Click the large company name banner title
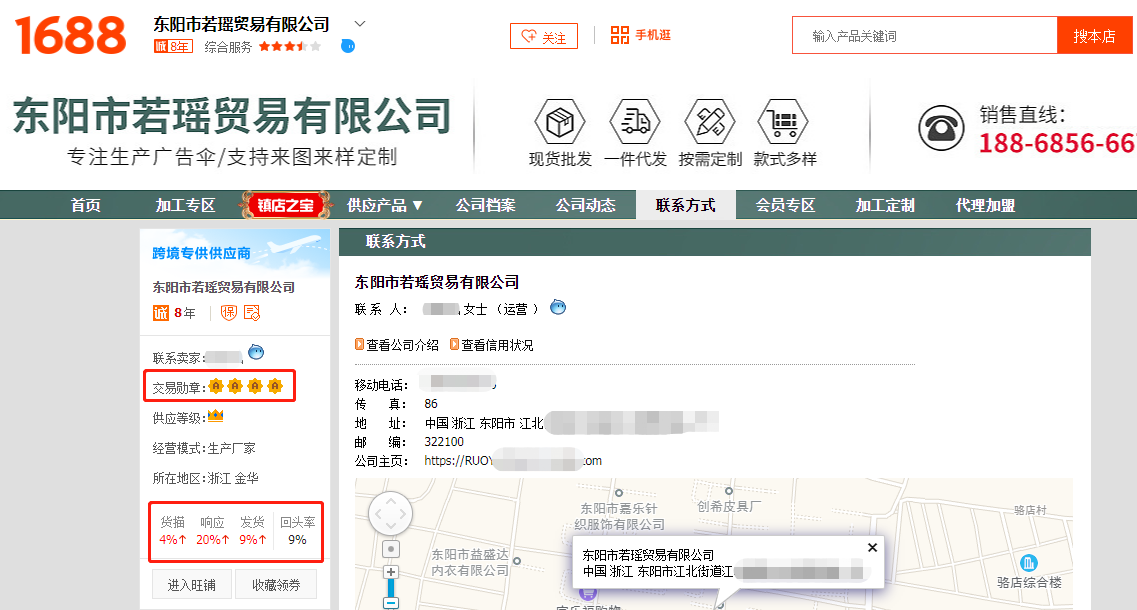Image resolution: width=1137 pixels, height=610 pixels. coord(232,116)
